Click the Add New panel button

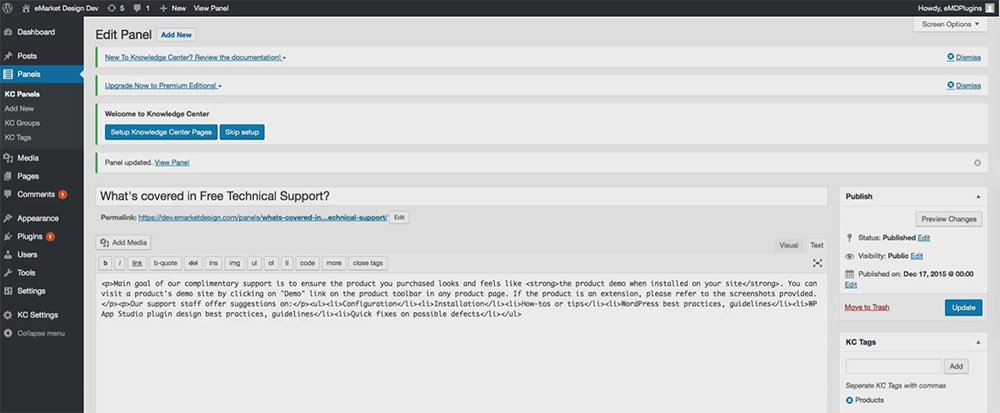176,35
